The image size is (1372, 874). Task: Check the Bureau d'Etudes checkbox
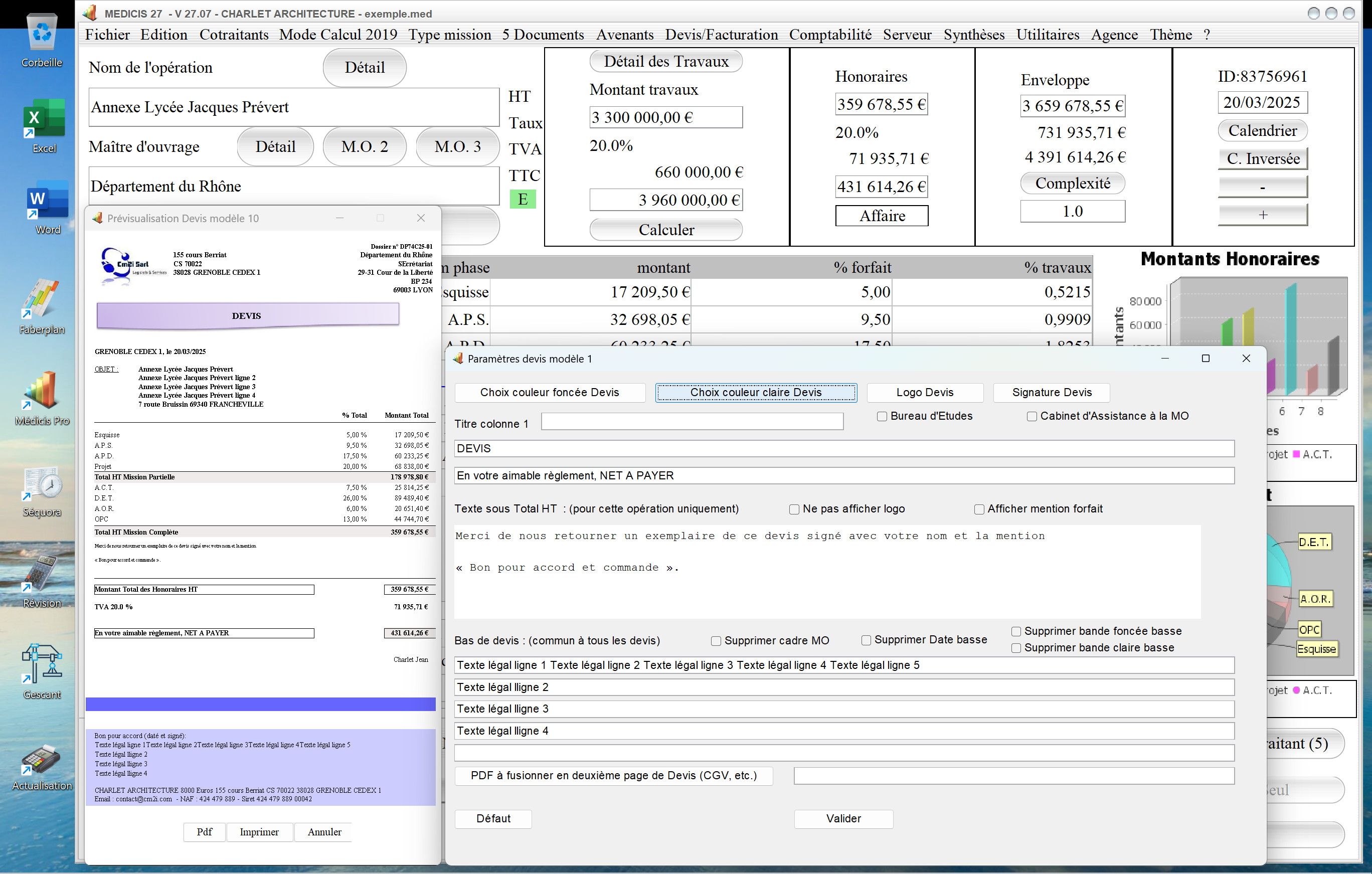(882, 417)
